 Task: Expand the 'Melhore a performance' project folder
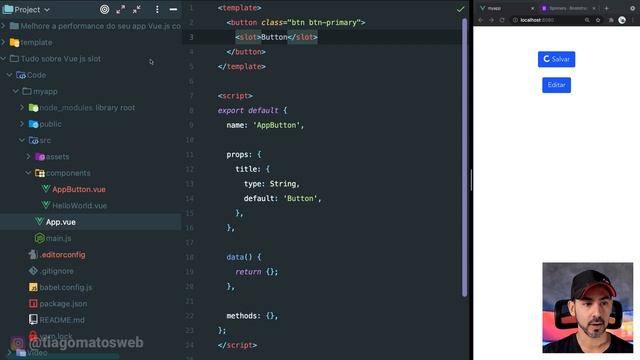click(4, 26)
